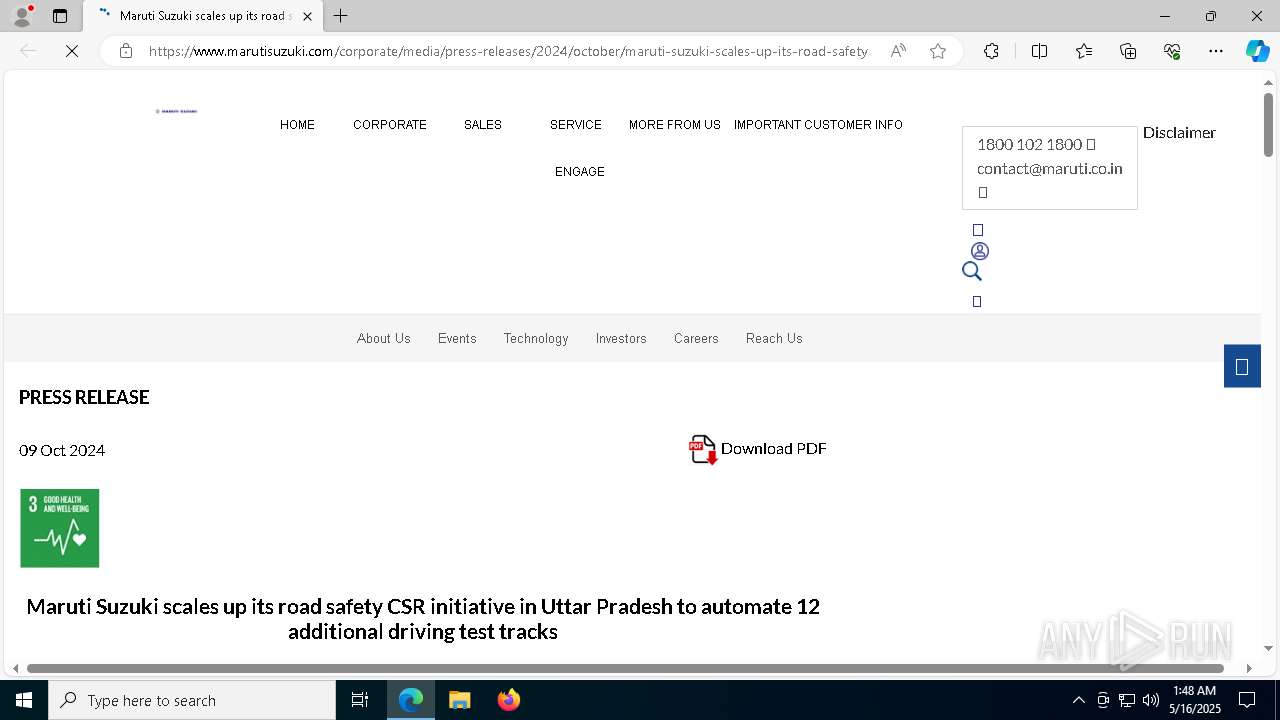Open Firefox from the taskbar

[509, 700]
